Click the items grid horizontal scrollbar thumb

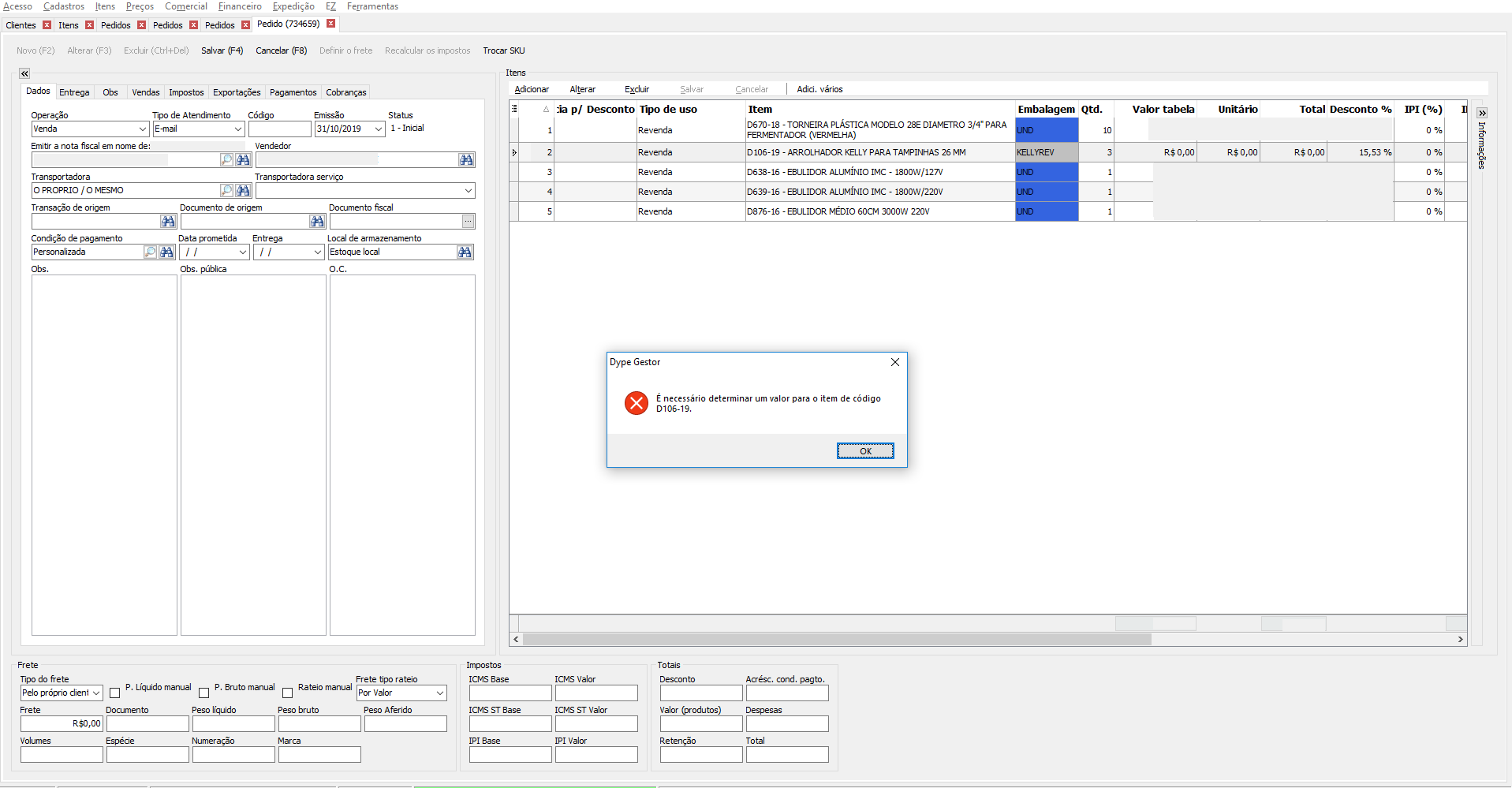pyautogui.click(x=837, y=640)
